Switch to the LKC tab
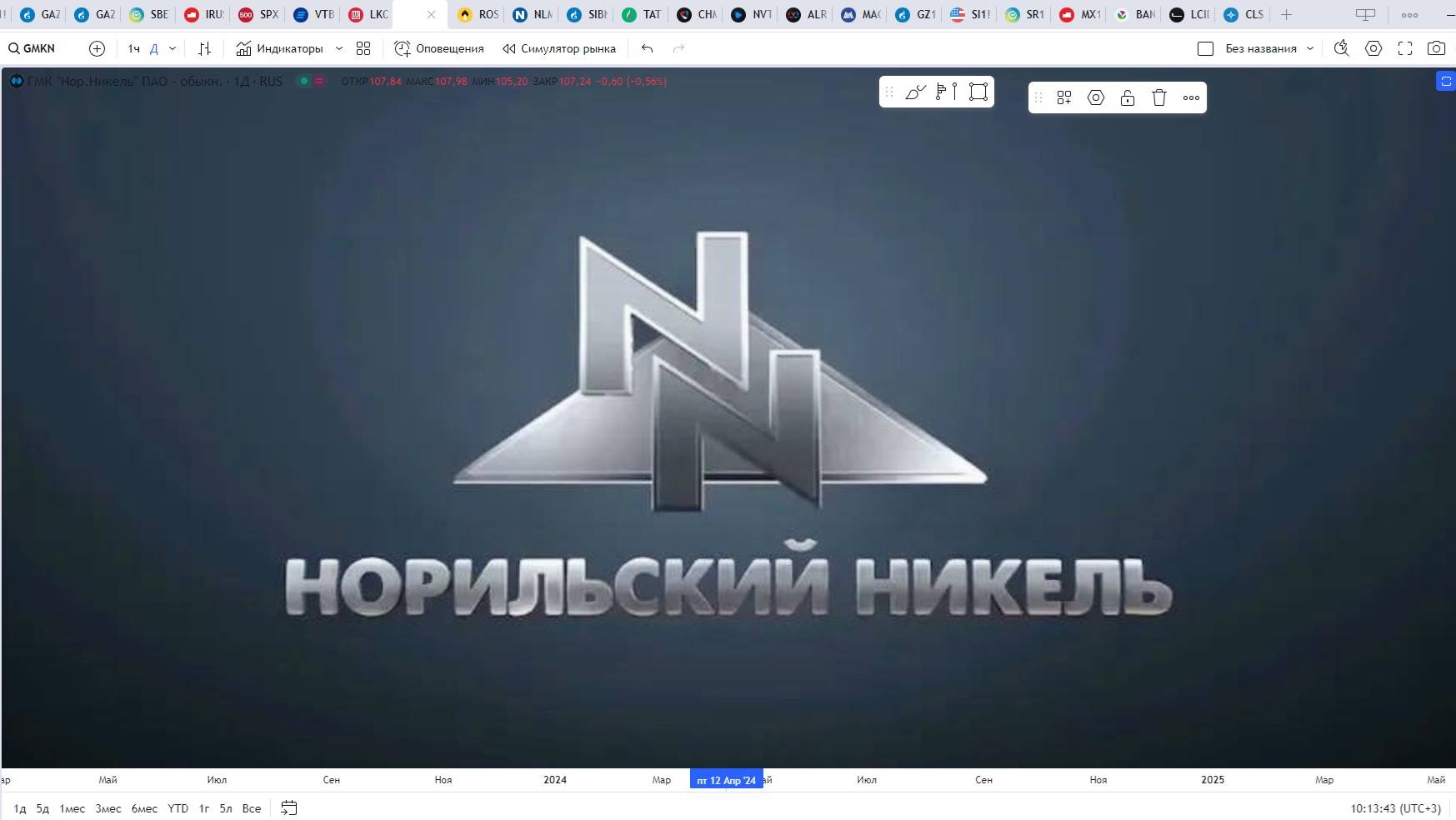The width and height of the screenshot is (1456, 820). [x=368, y=14]
